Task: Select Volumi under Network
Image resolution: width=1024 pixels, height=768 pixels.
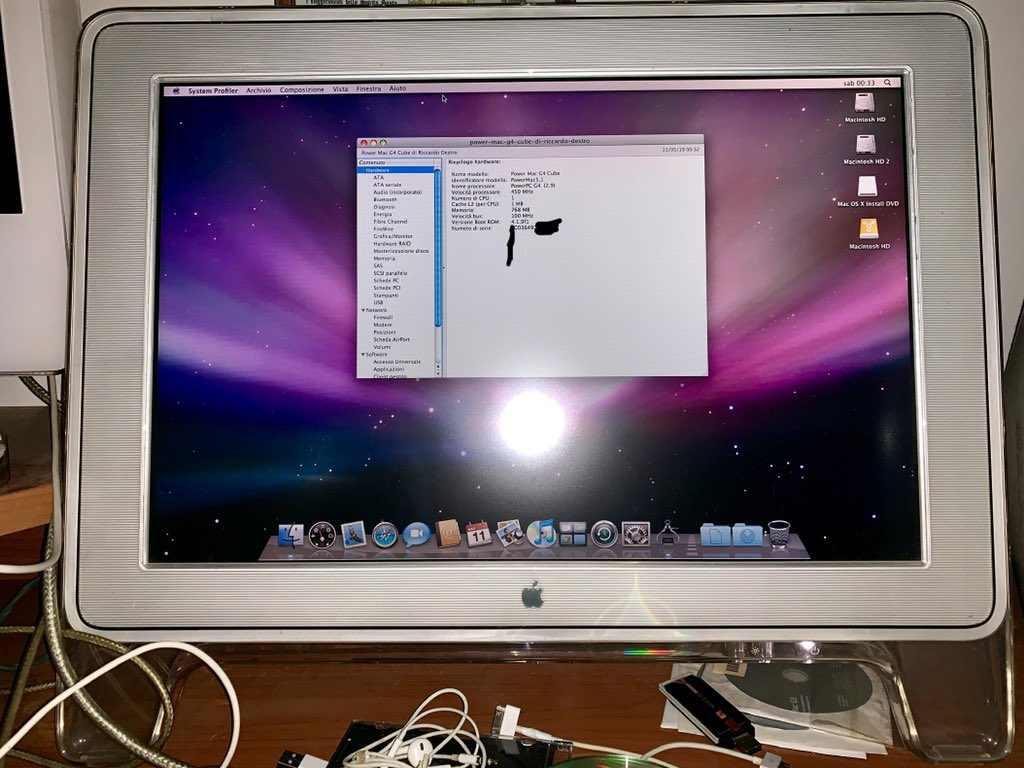Action: point(382,347)
